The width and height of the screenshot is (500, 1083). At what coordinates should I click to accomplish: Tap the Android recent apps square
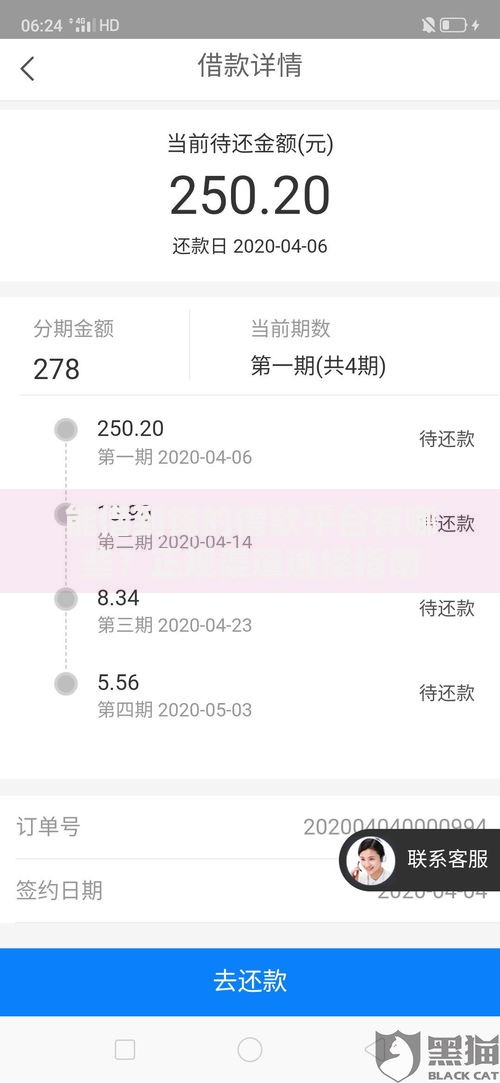point(125,1050)
